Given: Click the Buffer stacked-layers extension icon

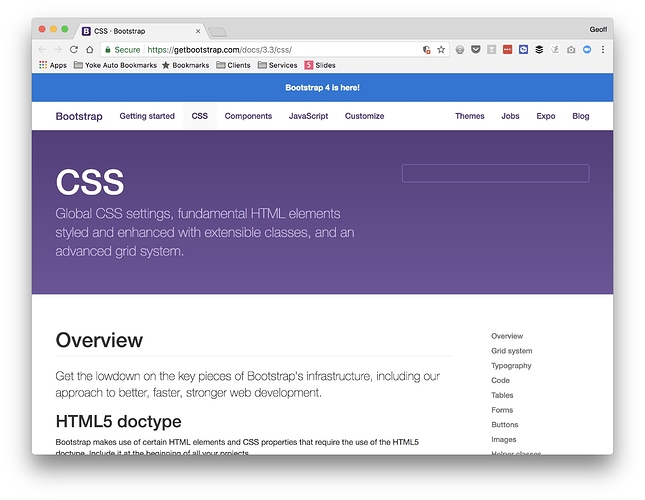Looking at the screenshot, I should tap(539, 49).
